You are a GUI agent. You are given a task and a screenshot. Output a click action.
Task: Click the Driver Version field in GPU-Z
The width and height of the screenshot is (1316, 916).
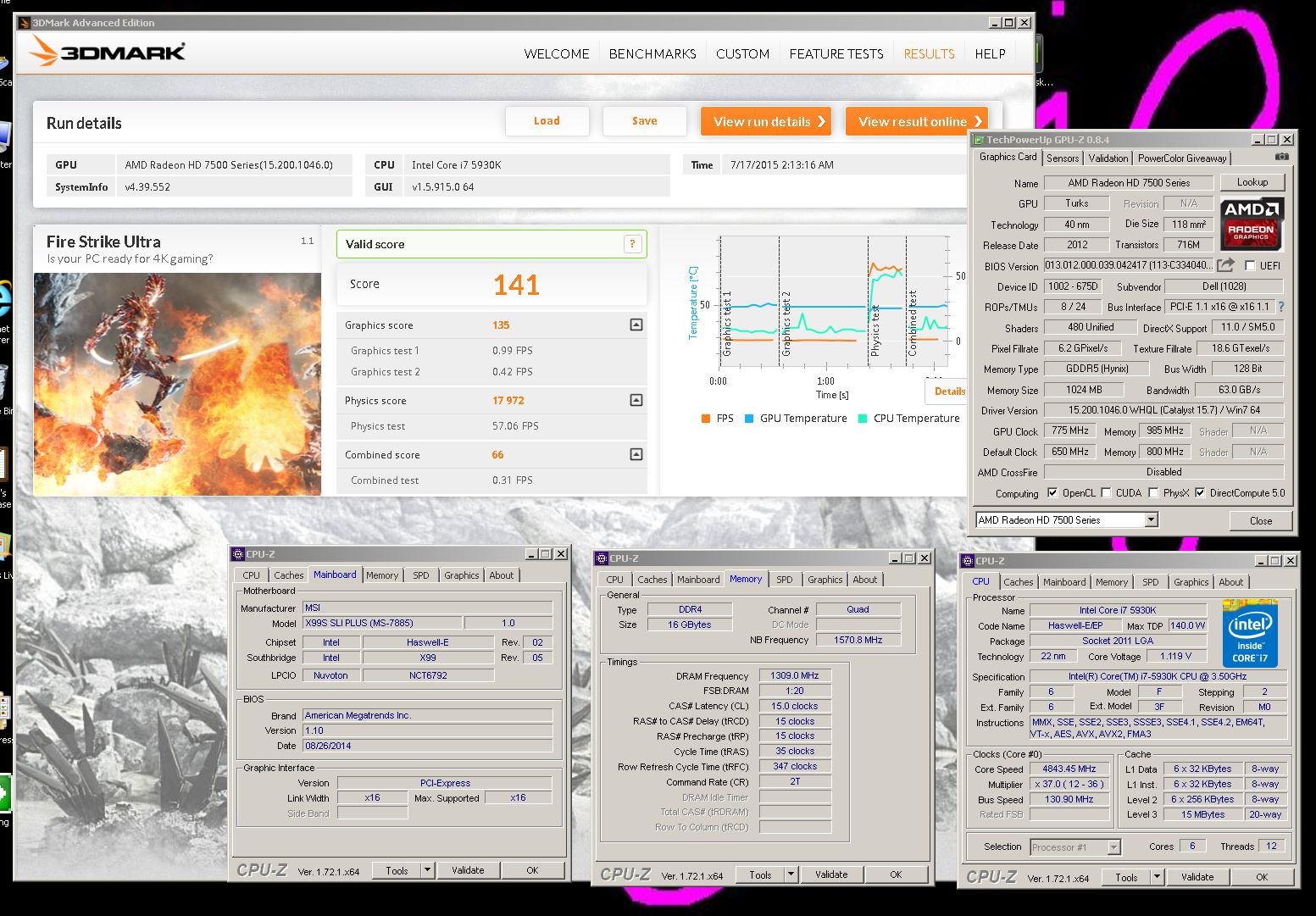click(x=1163, y=410)
